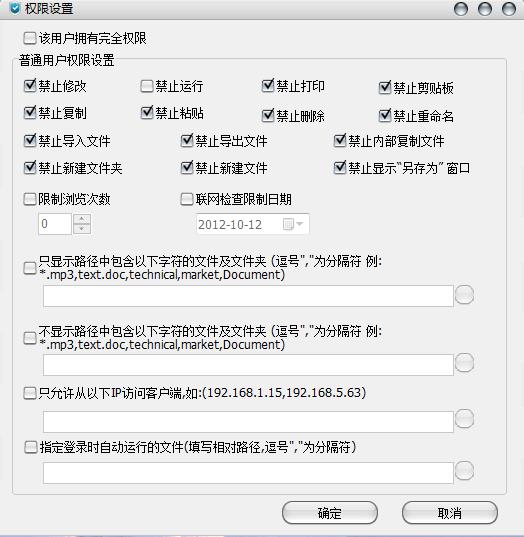Increase browse count with the up arrow
This screenshot has width=524, height=537.
(x=82, y=219)
